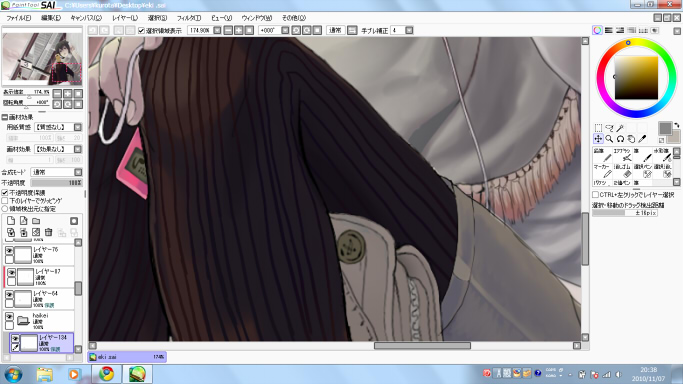This screenshot has height=384, width=683.
Task: Select the eyedropper tool
Action: coord(642,139)
